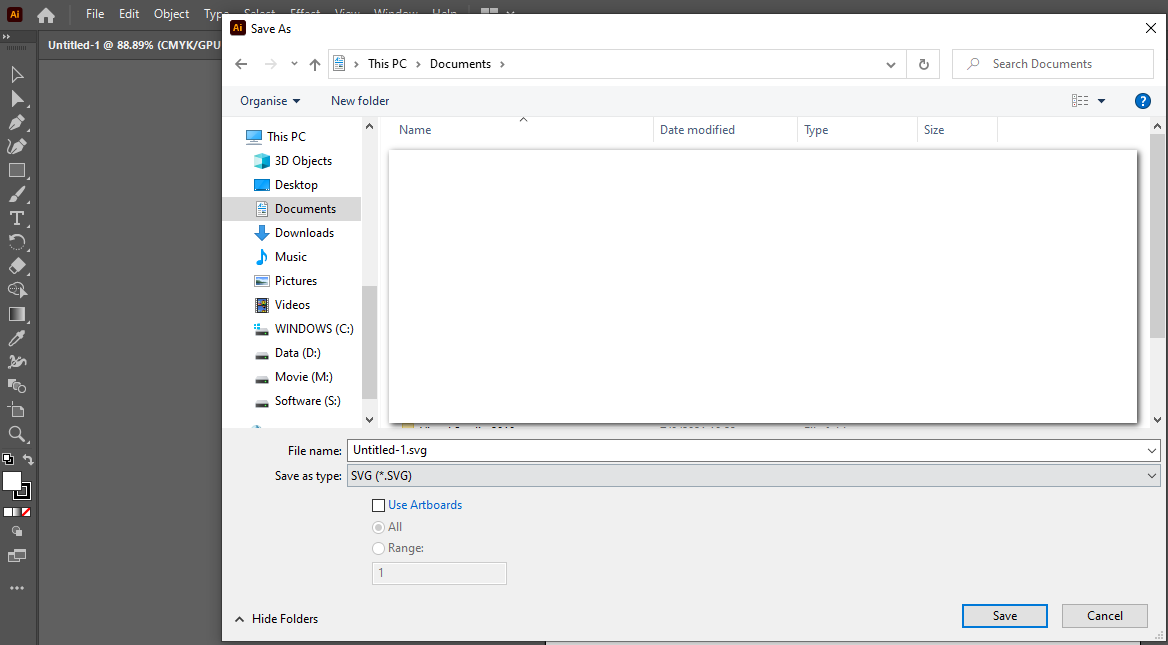The height and width of the screenshot is (645, 1168).
Task: Expand This PC breadcrumb chevron
Action: point(419,64)
